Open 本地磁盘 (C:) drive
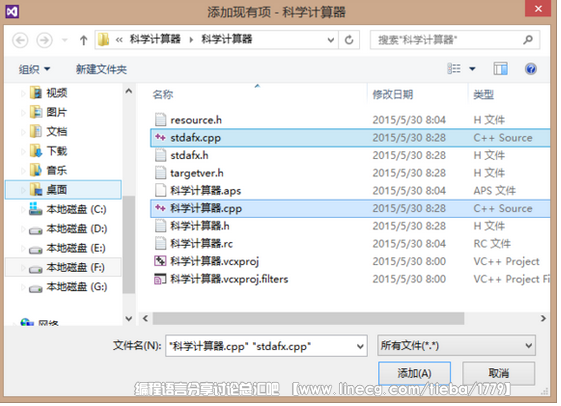The width and height of the screenshot is (561, 406). (76, 209)
